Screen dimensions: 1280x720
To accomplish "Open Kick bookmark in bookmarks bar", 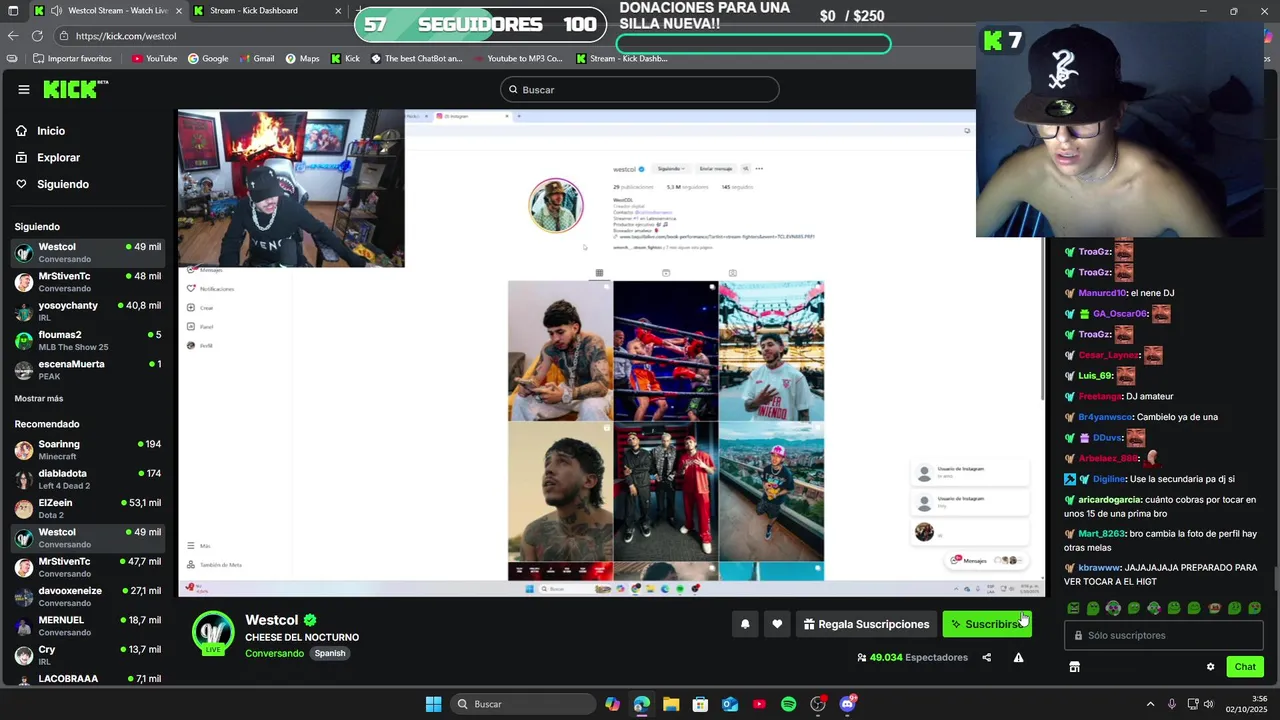I will (x=345, y=59).
